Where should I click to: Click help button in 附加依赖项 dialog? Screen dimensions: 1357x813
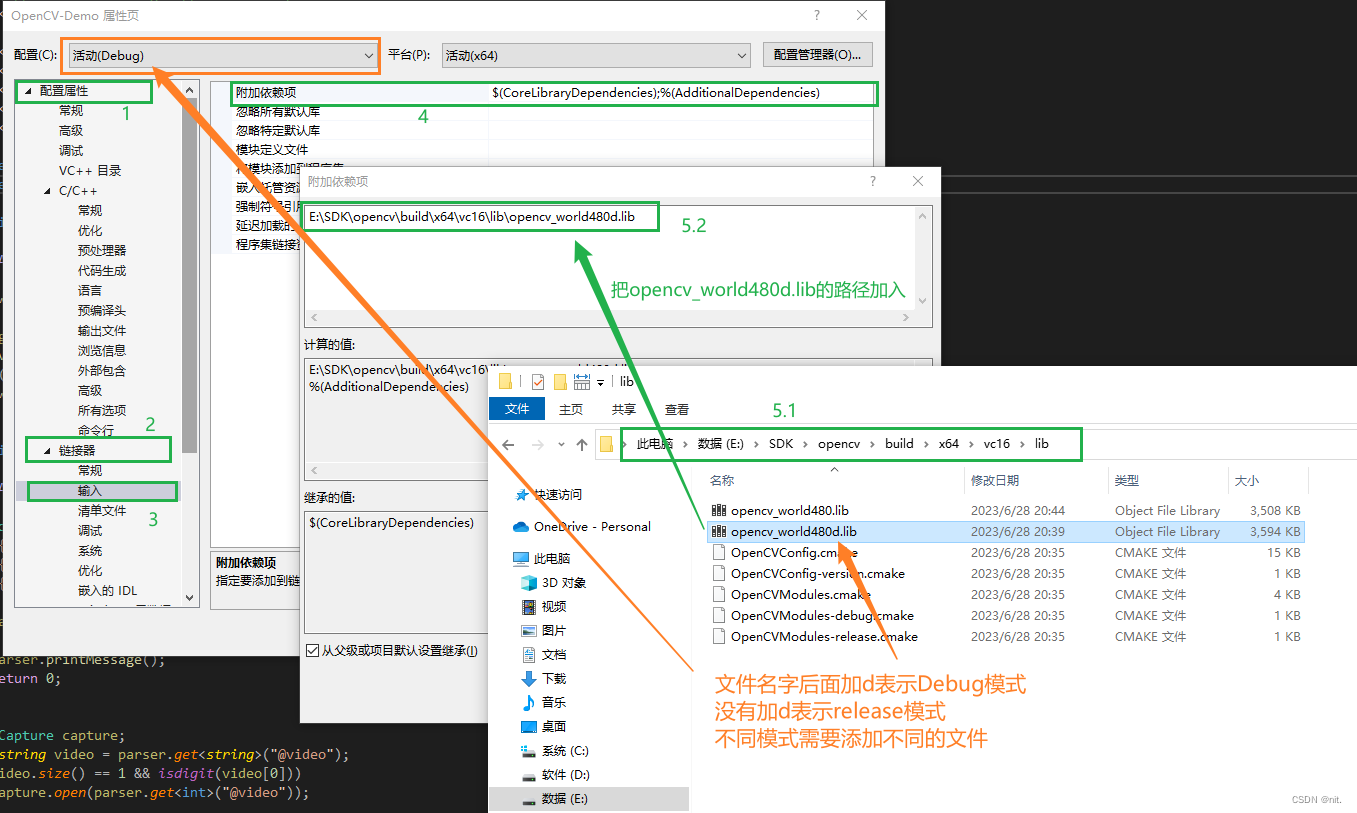(x=873, y=181)
